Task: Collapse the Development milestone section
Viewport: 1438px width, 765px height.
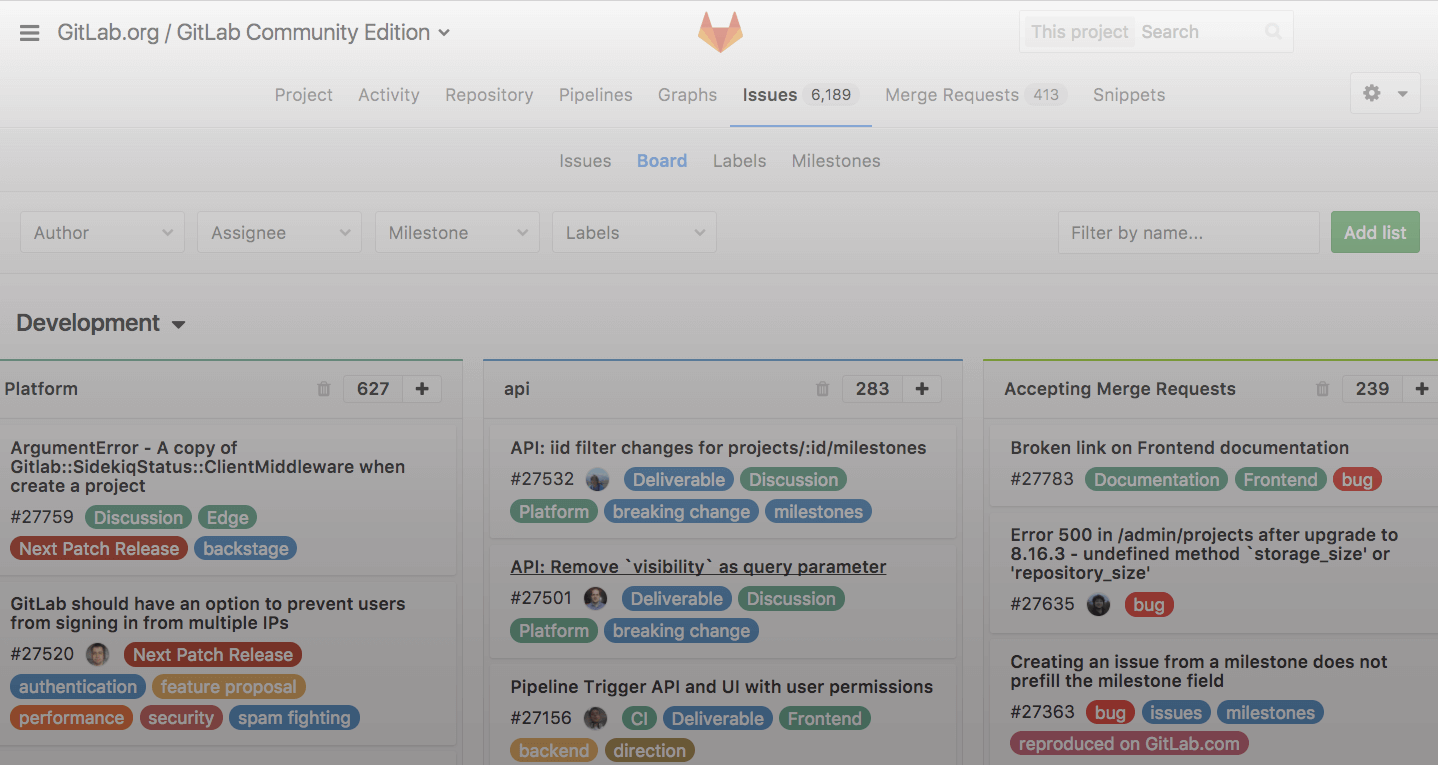Action: [x=179, y=324]
